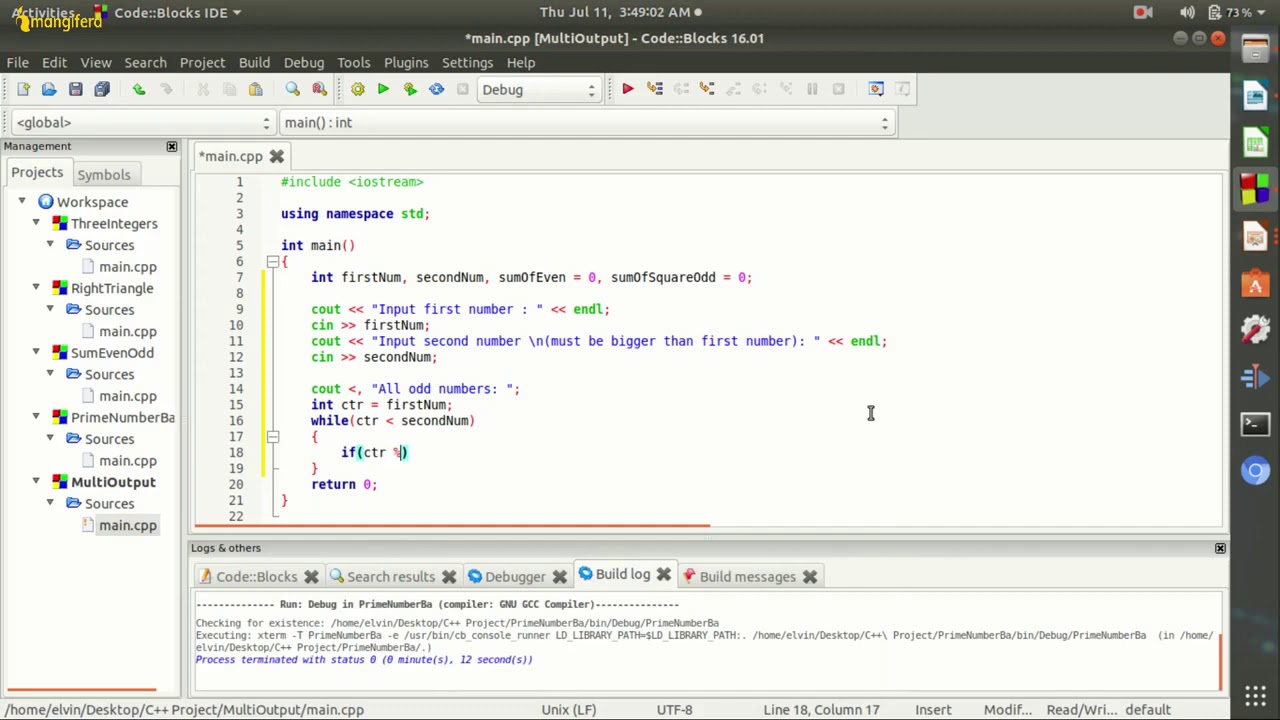The width and height of the screenshot is (1280, 720).
Task: Open main.cpp under SumEvenOdd project
Action: click(x=127, y=396)
